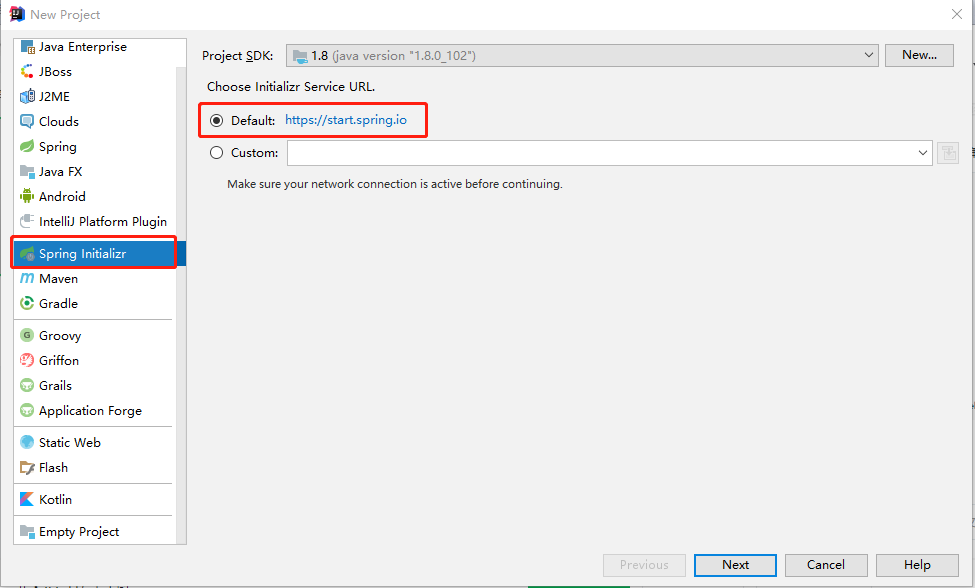Image resolution: width=975 pixels, height=588 pixels.
Task: Click the Griffon red icon
Action: (x=27, y=361)
